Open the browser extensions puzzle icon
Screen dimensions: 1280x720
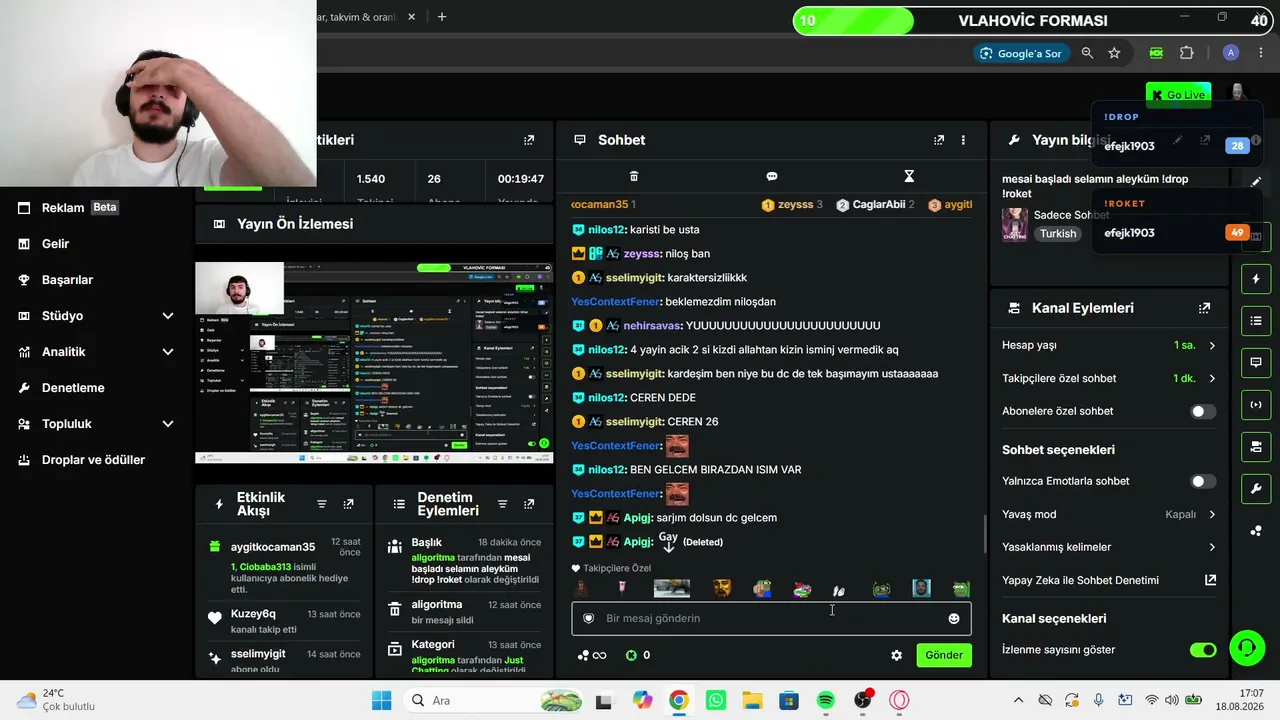coord(1187,53)
